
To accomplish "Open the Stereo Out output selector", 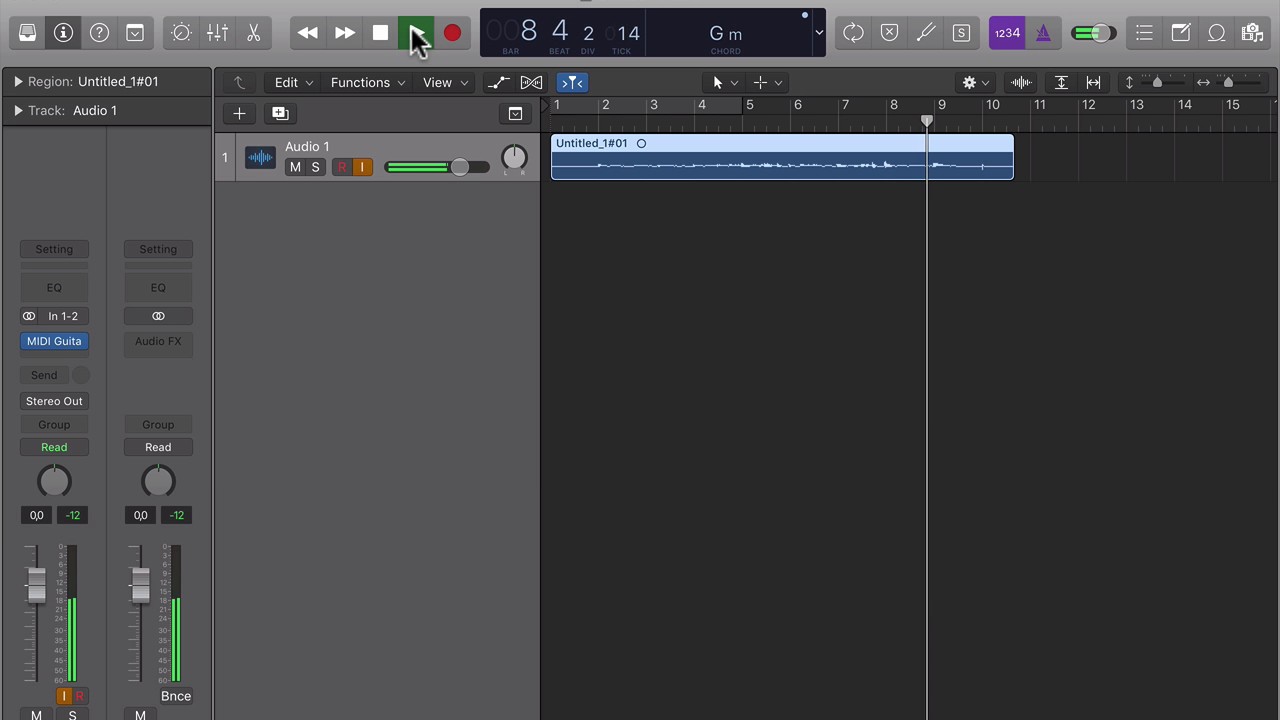I will tap(54, 401).
